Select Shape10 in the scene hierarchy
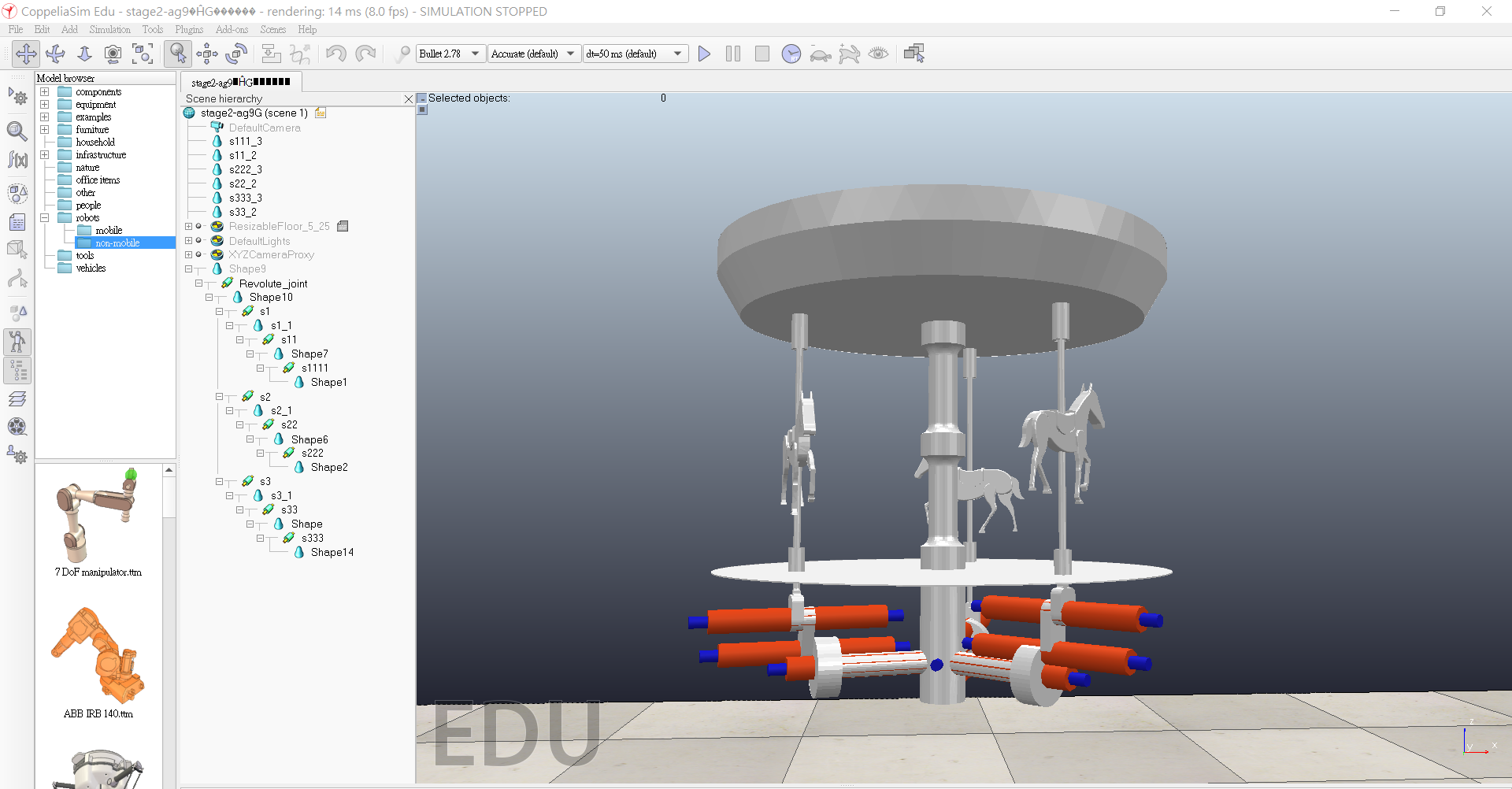The image size is (1512, 789). coord(271,297)
